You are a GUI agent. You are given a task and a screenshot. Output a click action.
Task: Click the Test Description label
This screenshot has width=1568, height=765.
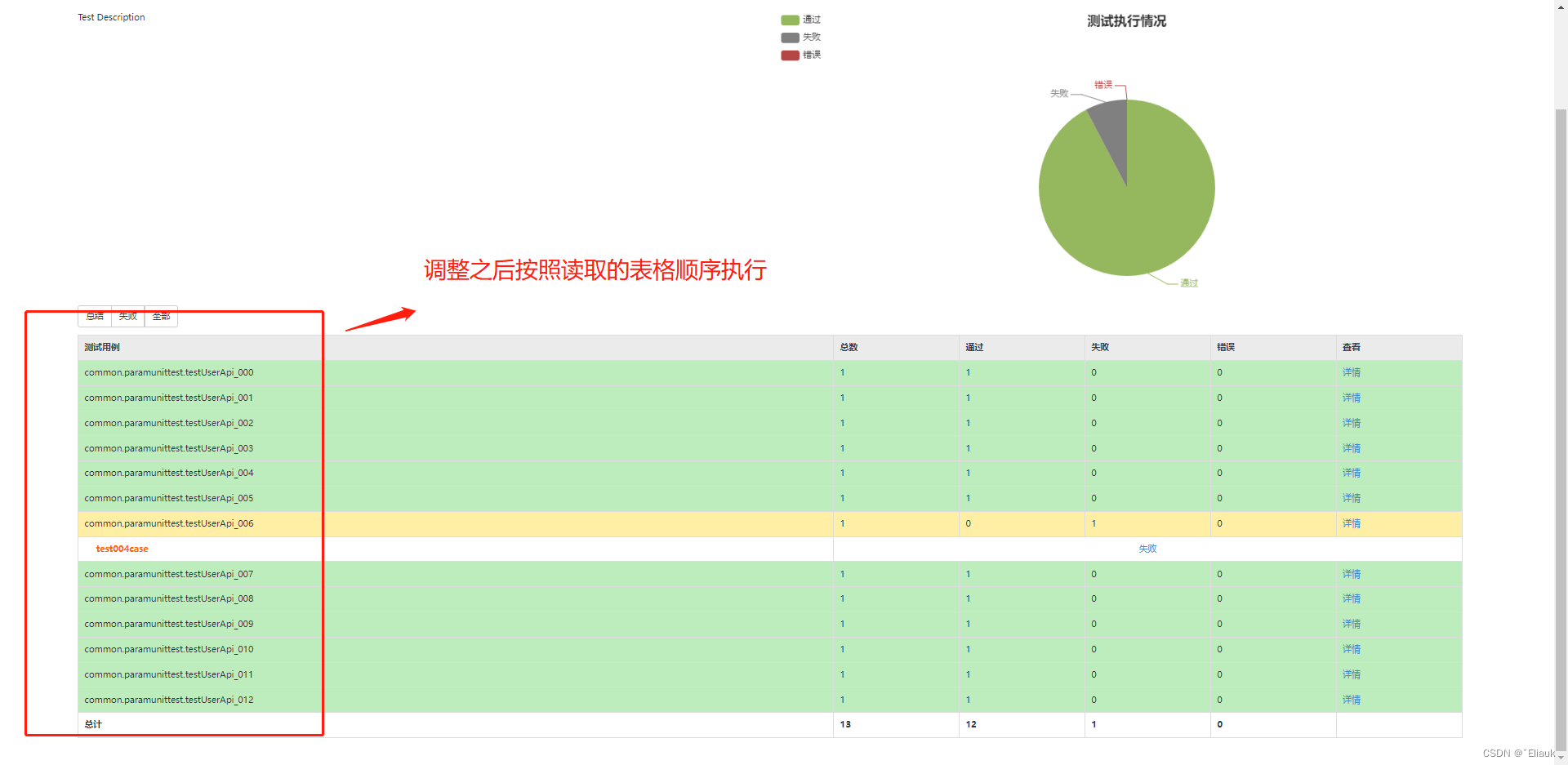point(111,17)
